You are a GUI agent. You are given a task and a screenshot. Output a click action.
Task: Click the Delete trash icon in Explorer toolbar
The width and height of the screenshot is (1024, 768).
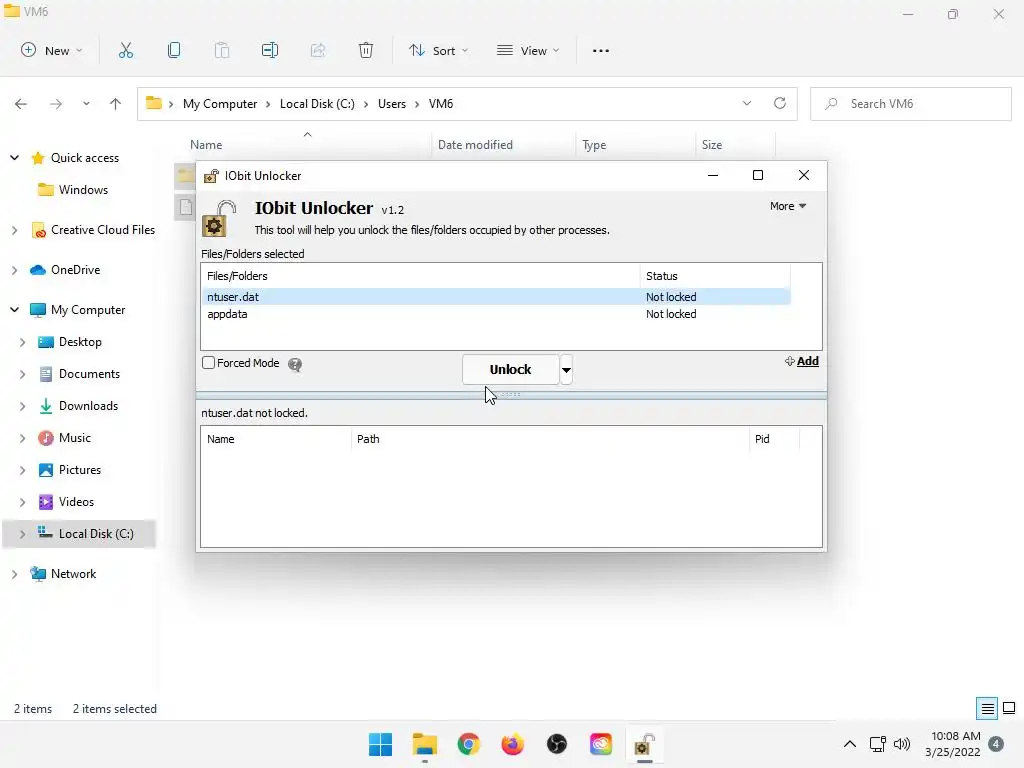[366, 50]
